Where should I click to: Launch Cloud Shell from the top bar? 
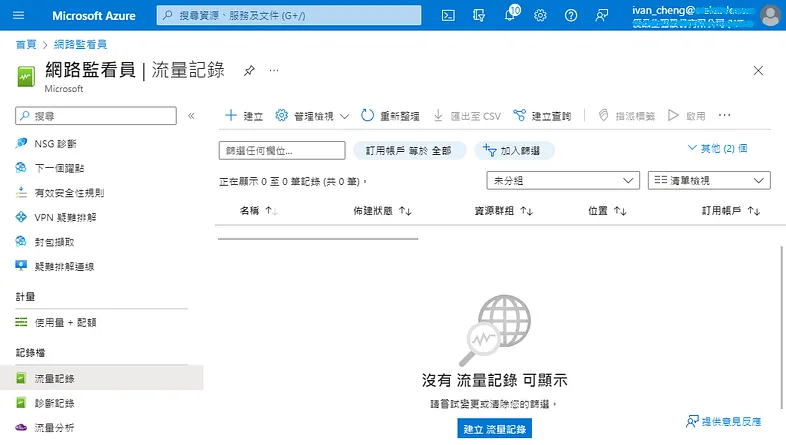click(448, 16)
